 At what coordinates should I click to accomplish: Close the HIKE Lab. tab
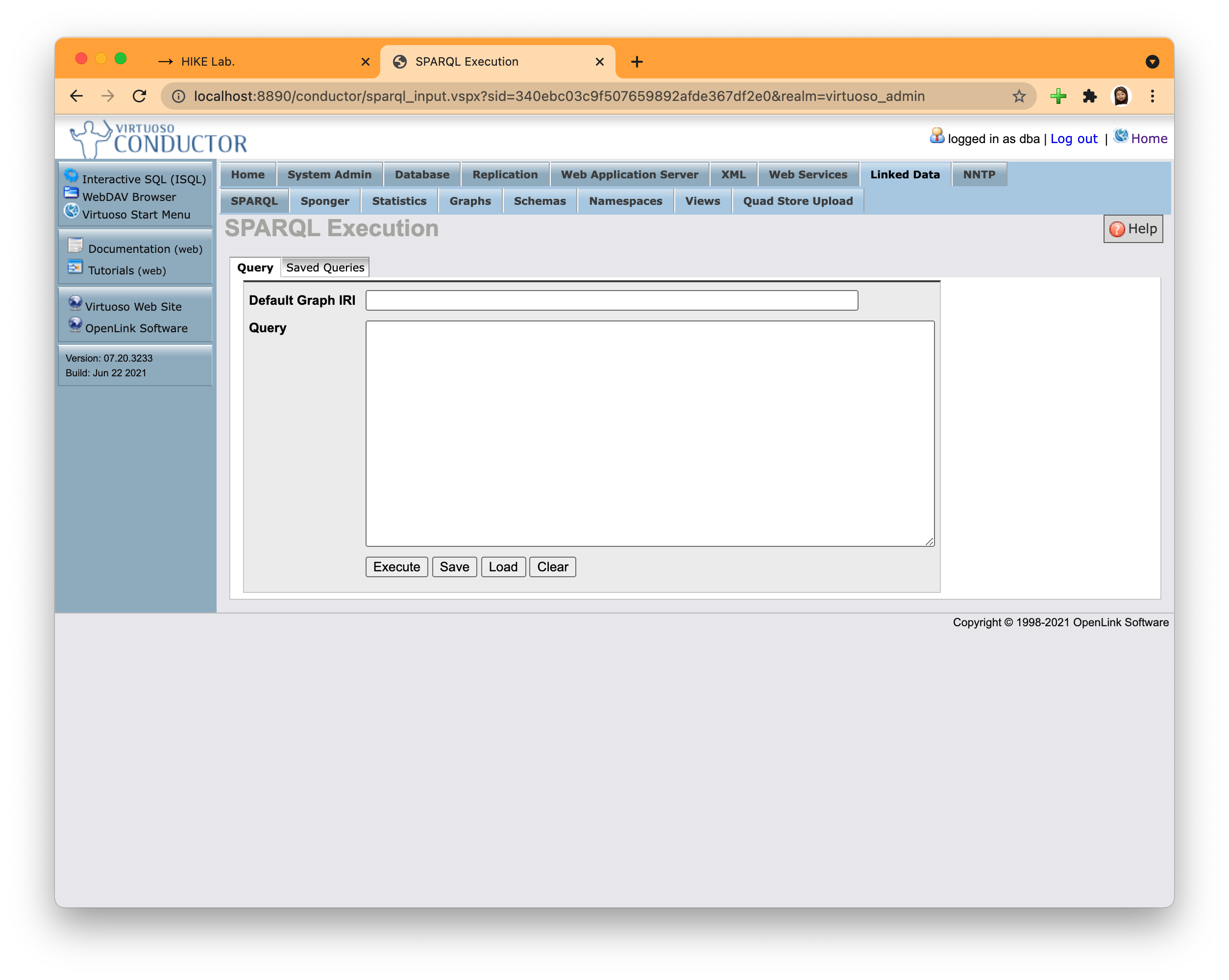pyautogui.click(x=366, y=62)
